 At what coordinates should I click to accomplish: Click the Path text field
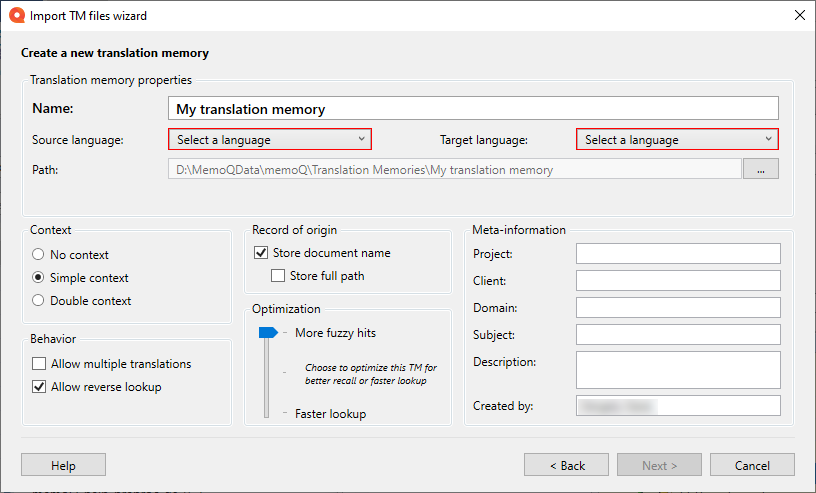[x=454, y=169]
